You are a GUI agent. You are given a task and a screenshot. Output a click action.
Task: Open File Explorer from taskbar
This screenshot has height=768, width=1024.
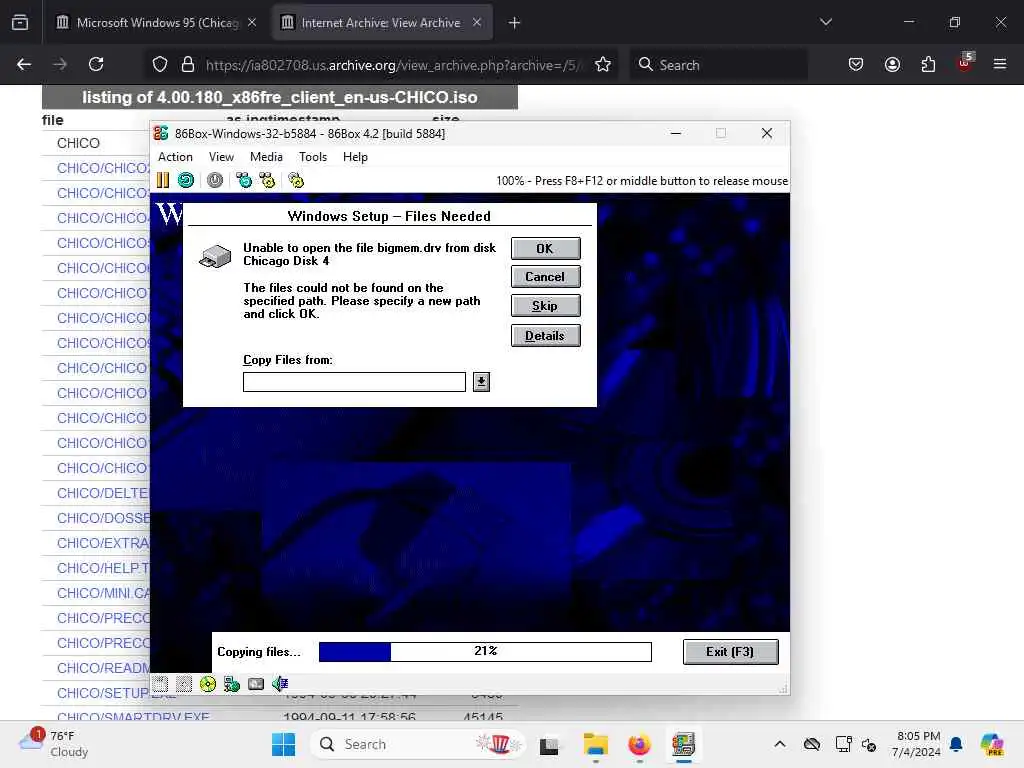[x=596, y=744]
